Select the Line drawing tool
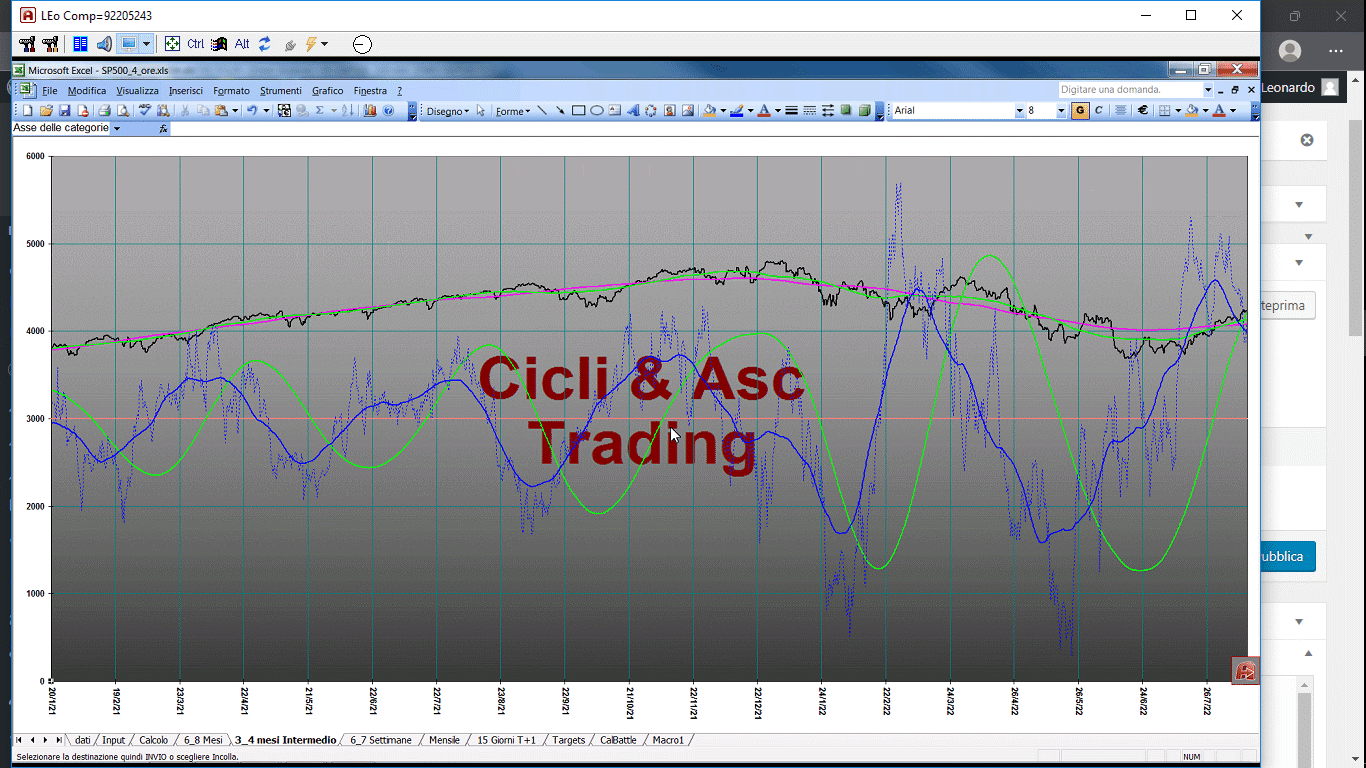Image resolution: width=1366 pixels, height=768 pixels. (x=541, y=110)
